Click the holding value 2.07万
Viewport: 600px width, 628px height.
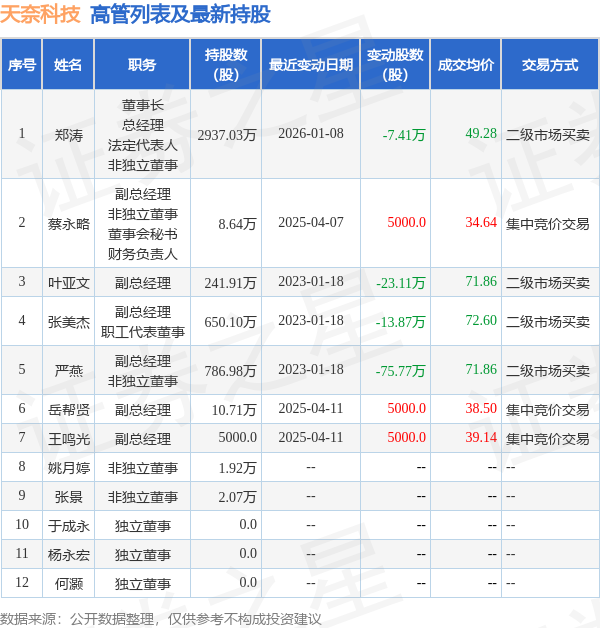[x=237, y=497]
